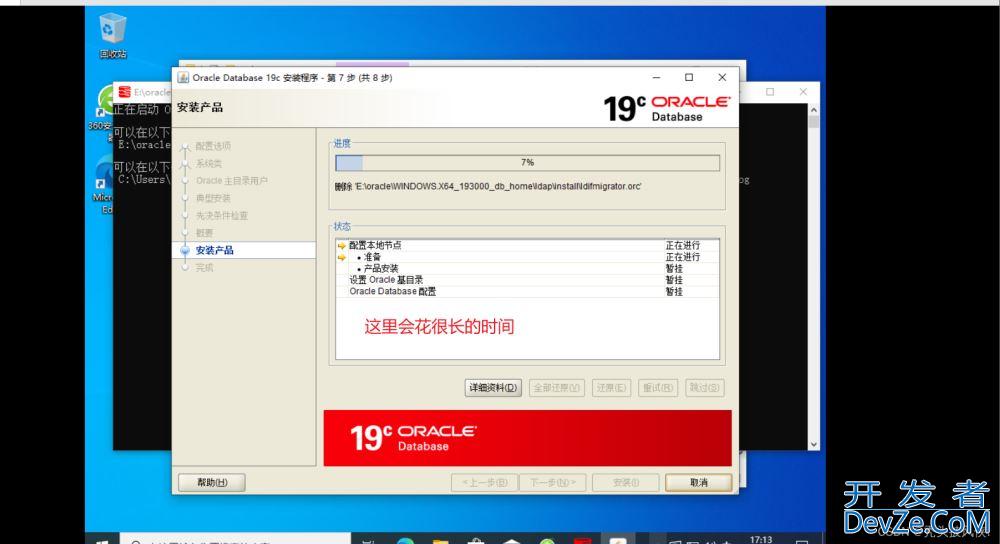Open help with 帮助(H) button
The width and height of the screenshot is (1000, 544).
point(212,483)
